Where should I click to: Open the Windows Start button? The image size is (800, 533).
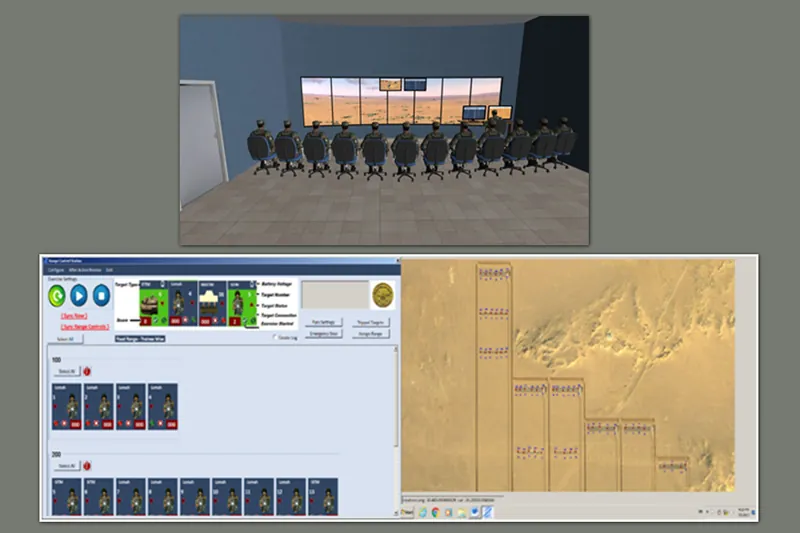(x=408, y=512)
